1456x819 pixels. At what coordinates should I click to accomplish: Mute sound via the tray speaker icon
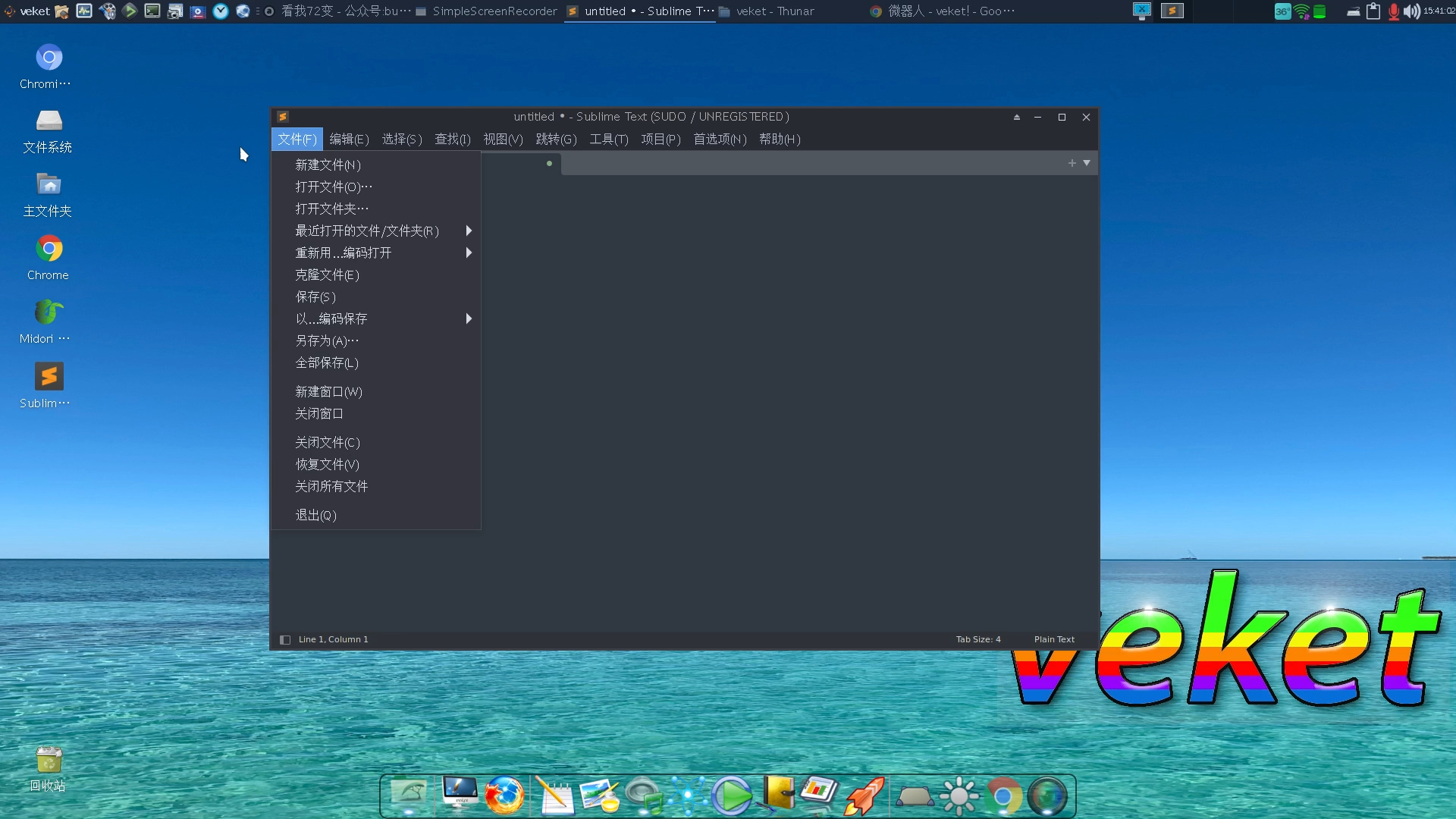pos(1412,11)
